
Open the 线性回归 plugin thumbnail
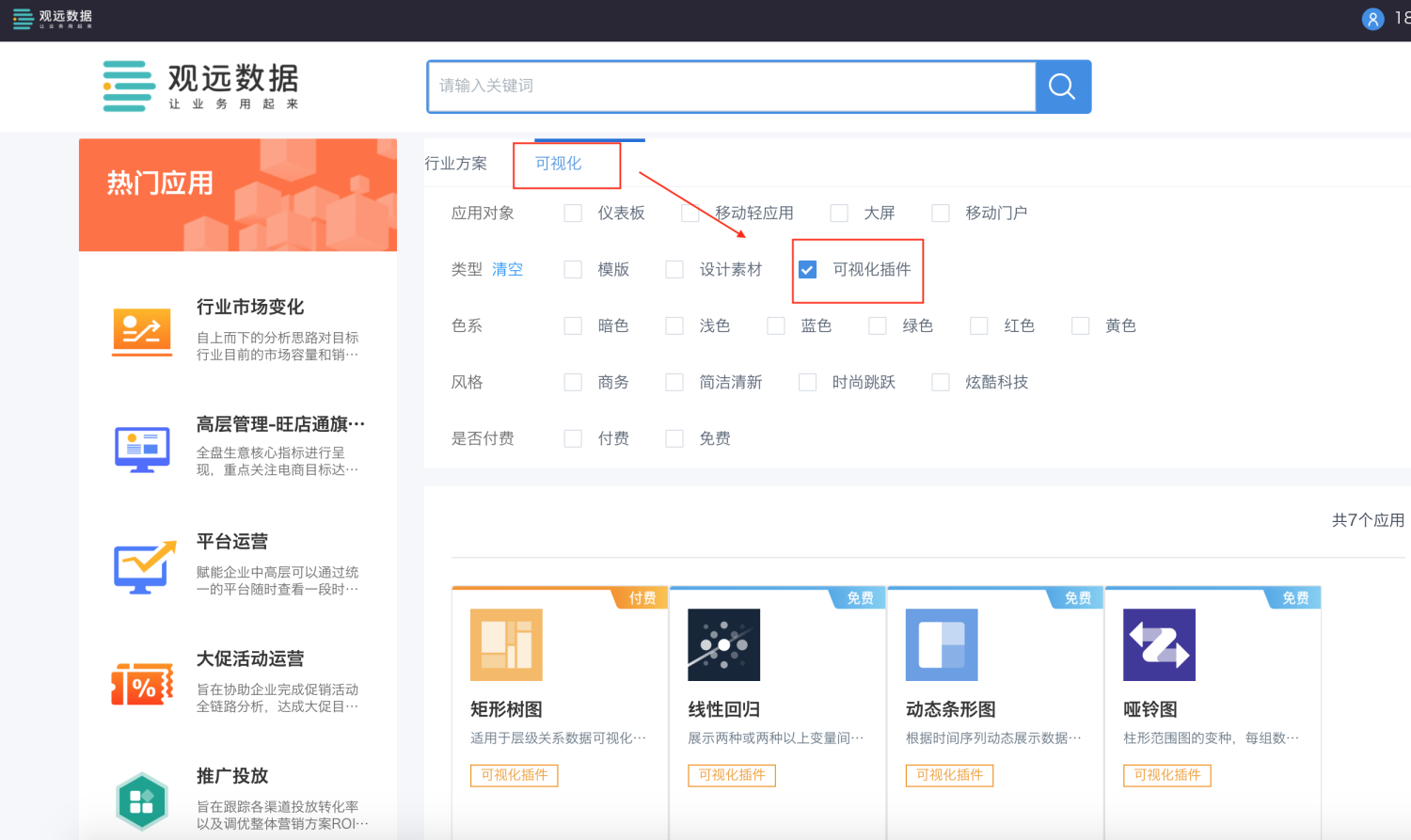[723, 644]
